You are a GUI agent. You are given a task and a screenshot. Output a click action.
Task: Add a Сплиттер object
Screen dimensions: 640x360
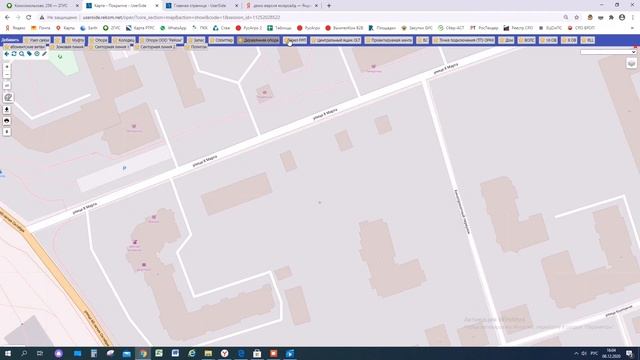point(222,40)
